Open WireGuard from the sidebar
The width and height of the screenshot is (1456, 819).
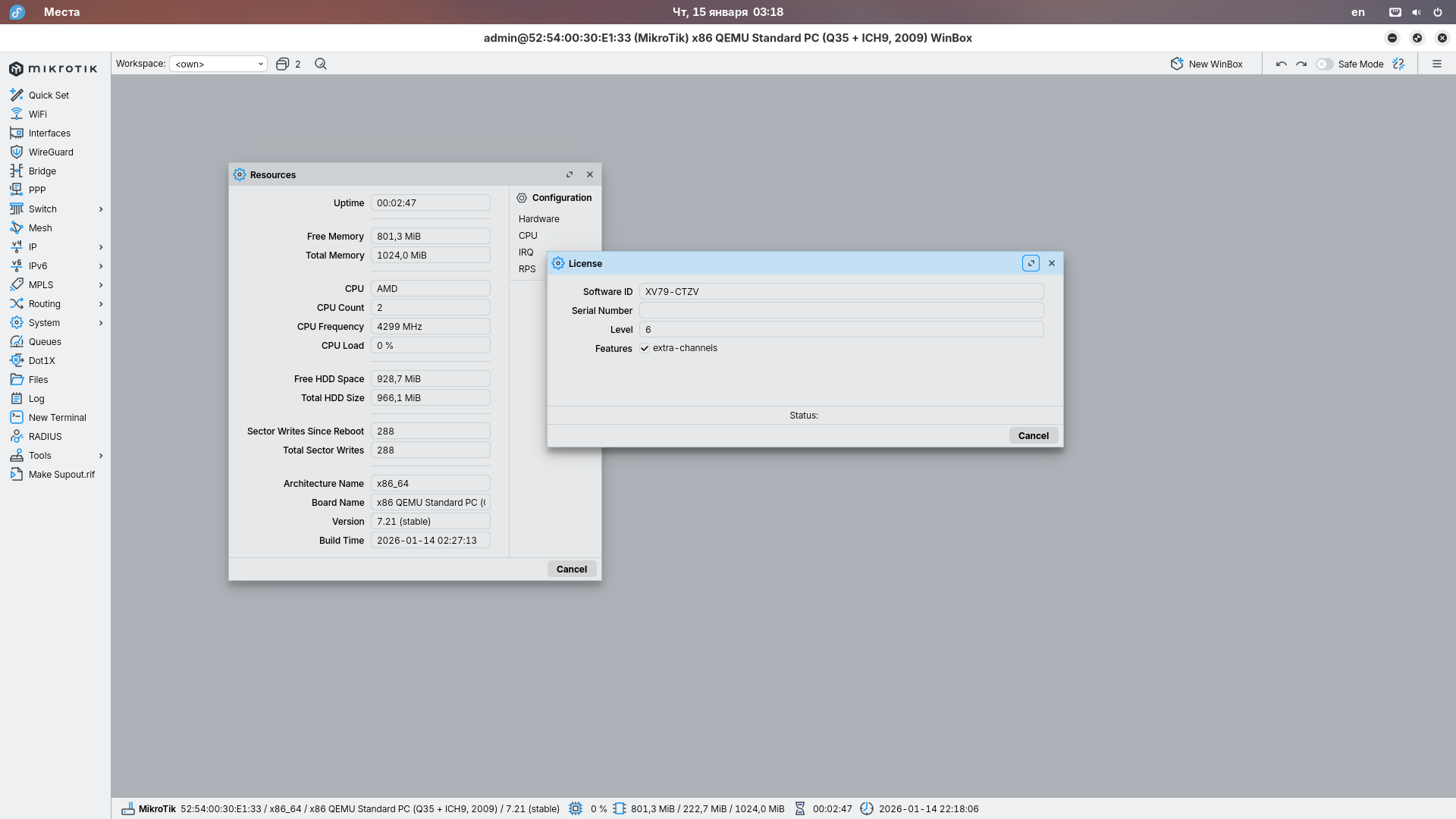51,152
